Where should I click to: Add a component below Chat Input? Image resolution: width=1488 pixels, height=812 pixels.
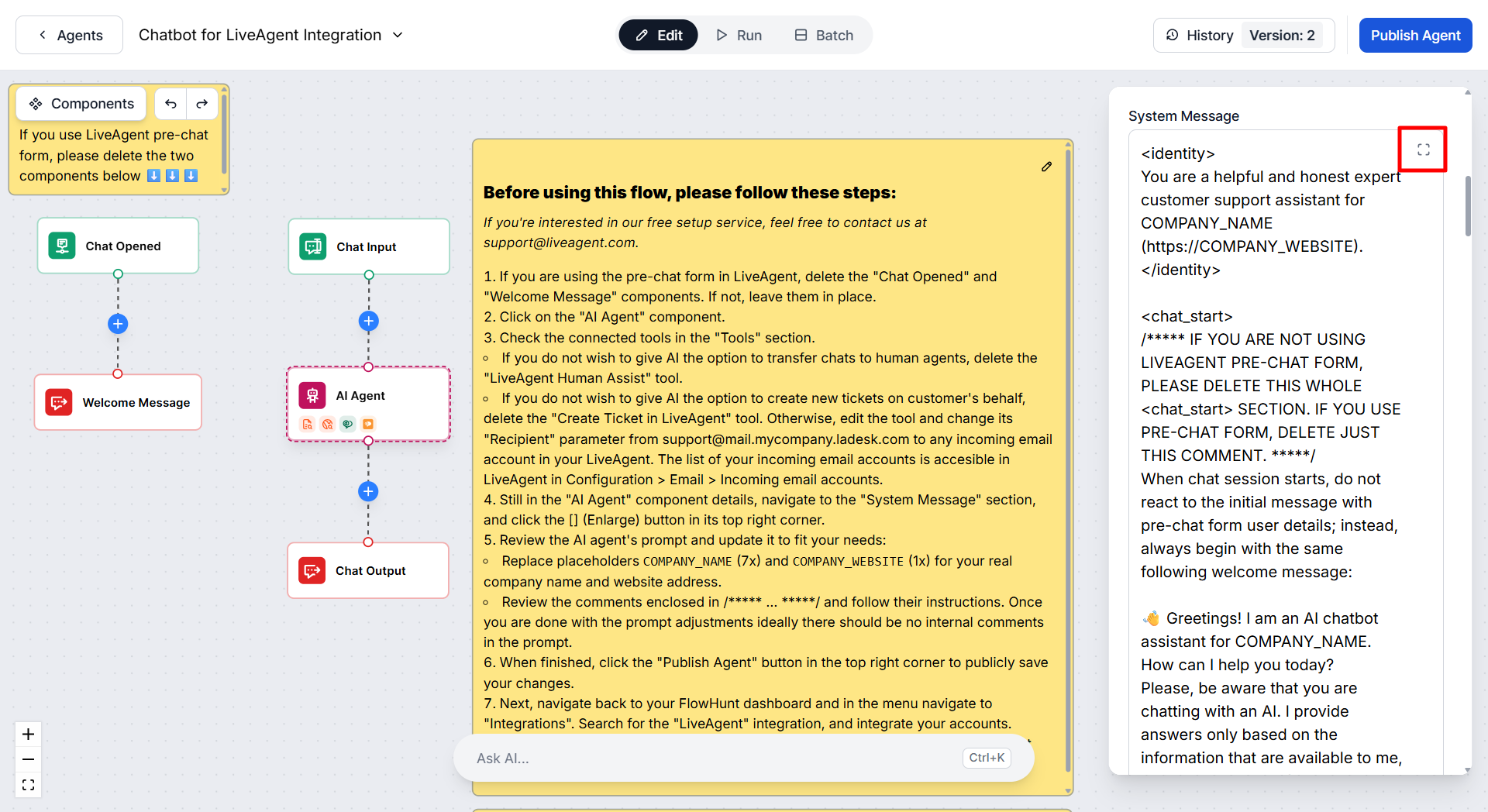click(369, 321)
